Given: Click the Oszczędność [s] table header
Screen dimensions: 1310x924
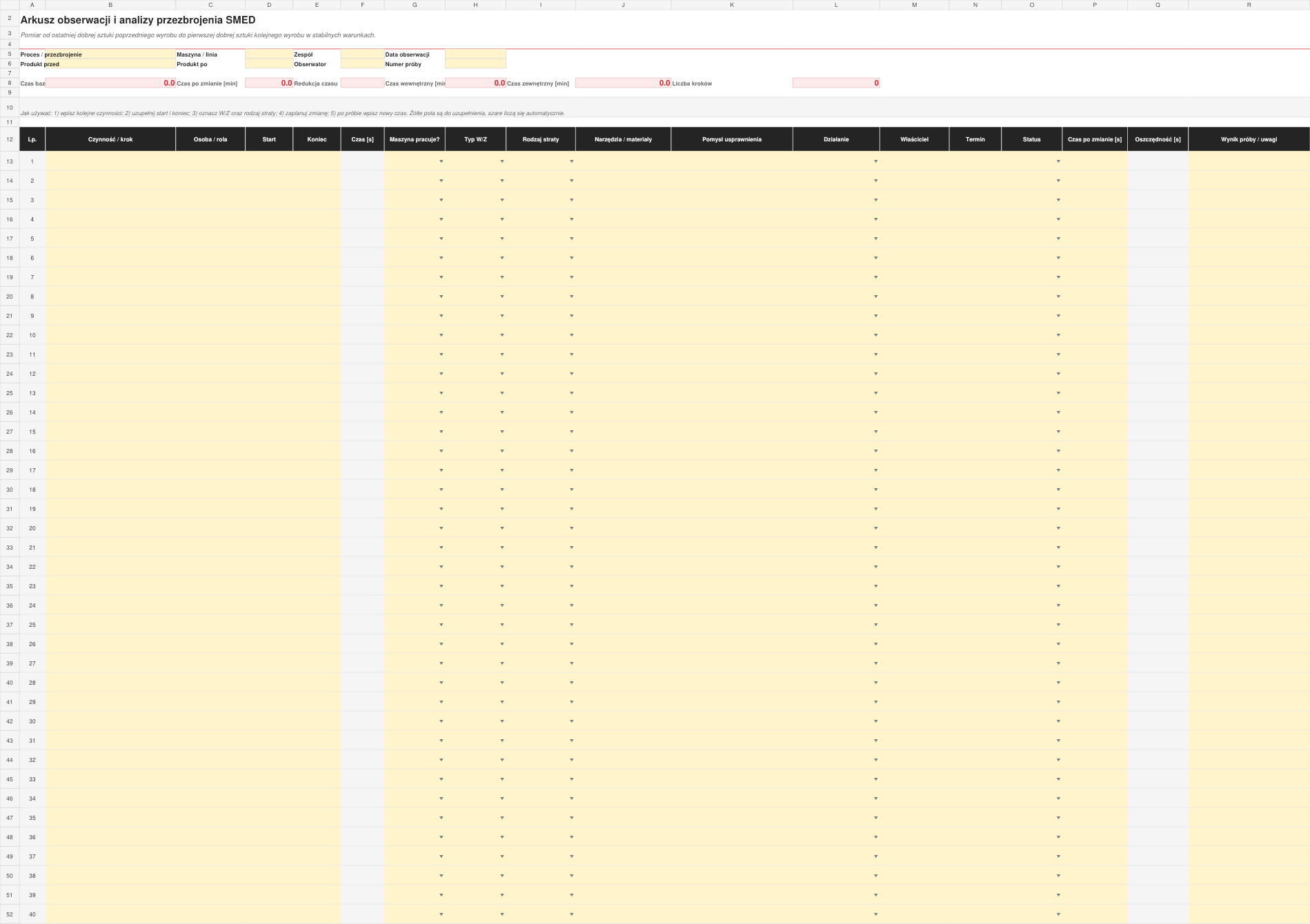Looking at the screenshot, I should [1158, 139].
